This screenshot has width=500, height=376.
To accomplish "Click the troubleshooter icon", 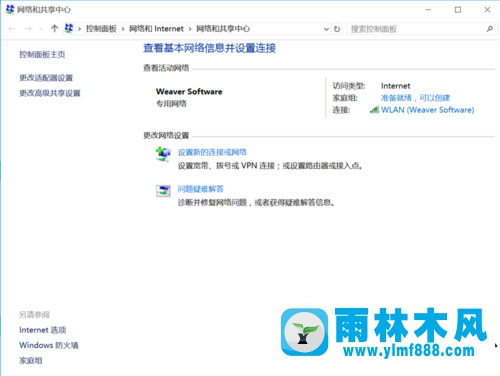I will [163, 191].
